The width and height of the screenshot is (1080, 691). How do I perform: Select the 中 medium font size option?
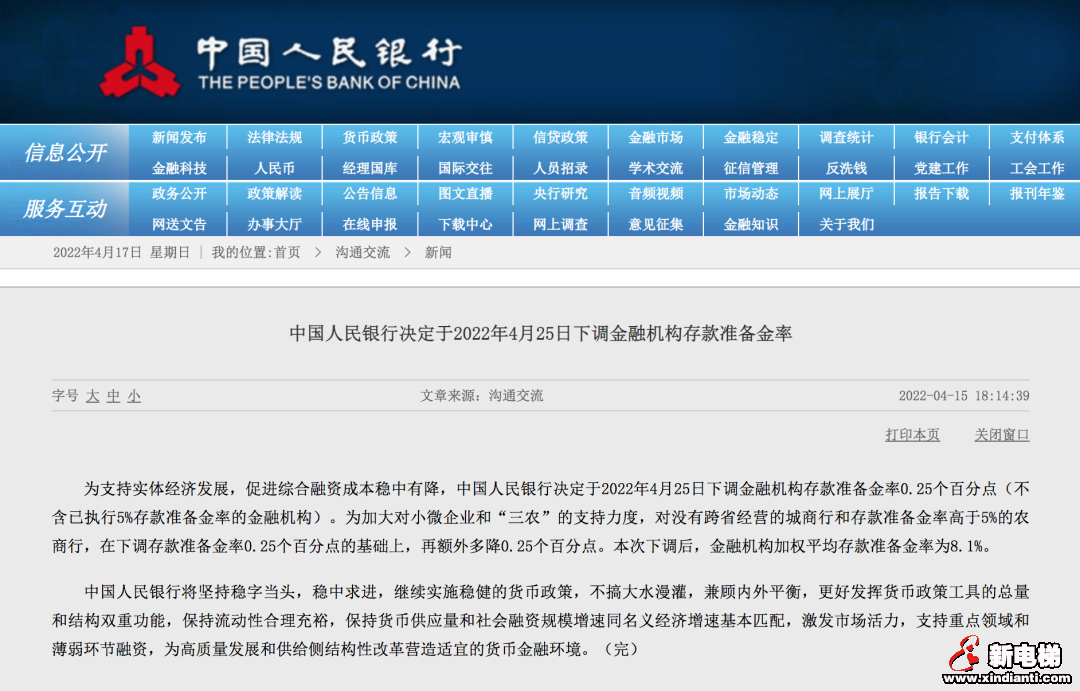click(x=112, y=396)
